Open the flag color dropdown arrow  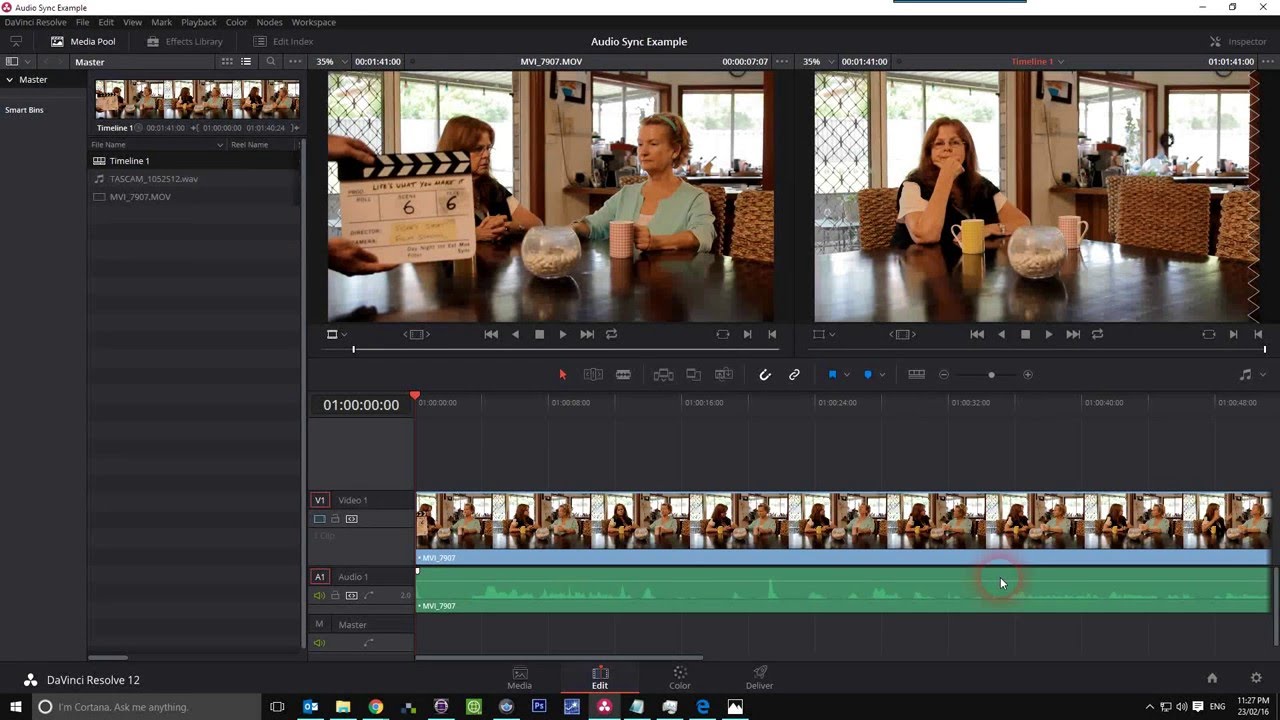click(x=846, y=375)
